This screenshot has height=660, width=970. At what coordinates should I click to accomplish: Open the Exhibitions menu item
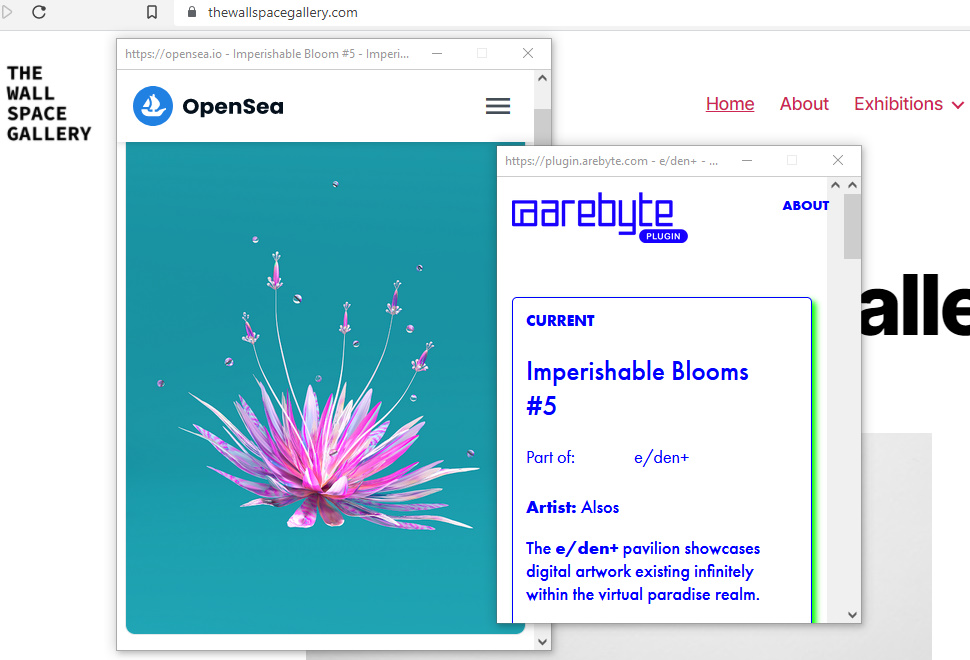898,104
